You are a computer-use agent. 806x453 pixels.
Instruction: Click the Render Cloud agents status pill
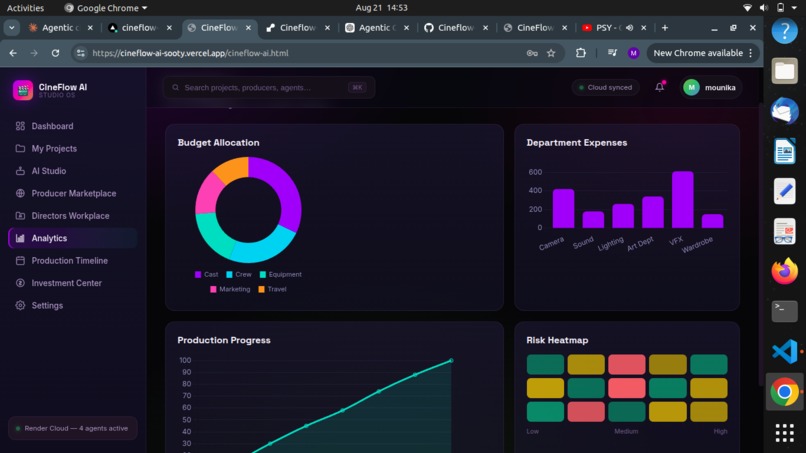[72, 428]
